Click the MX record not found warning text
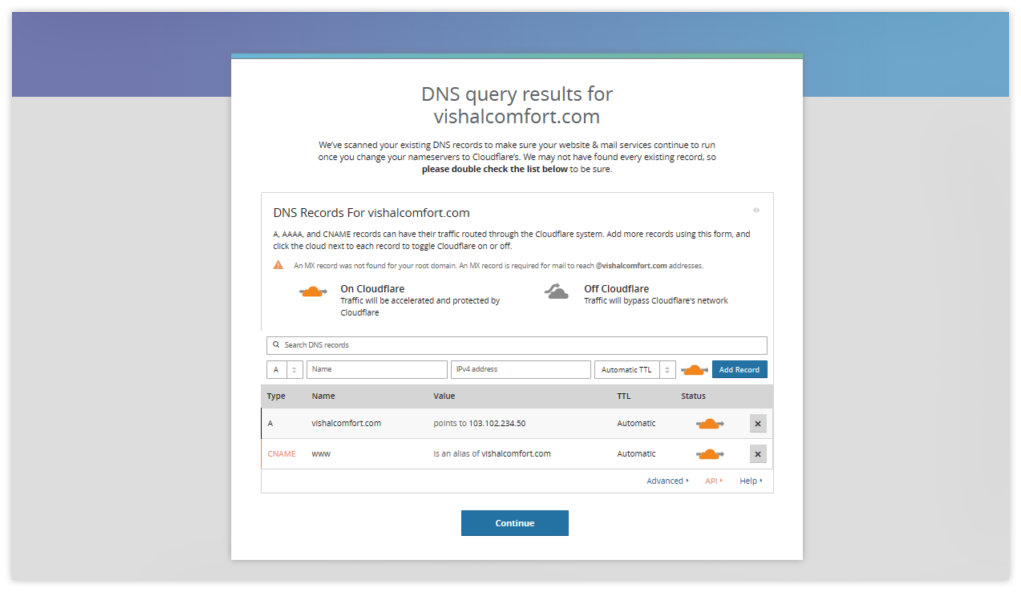 pyautogui.click(x=498, y=266)
